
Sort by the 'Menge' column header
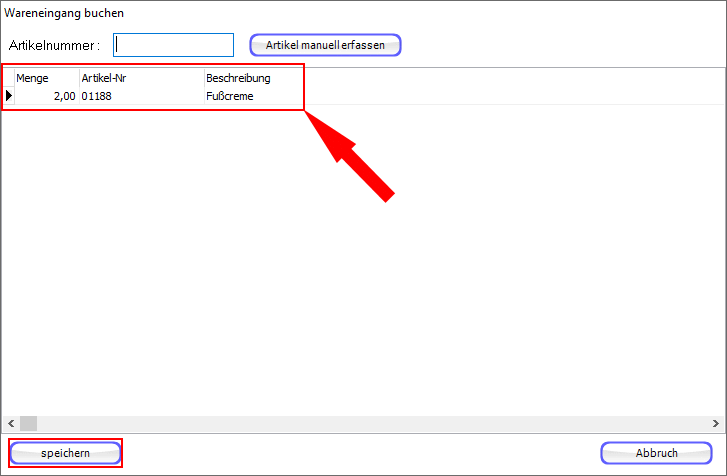(x=46, y=78)
